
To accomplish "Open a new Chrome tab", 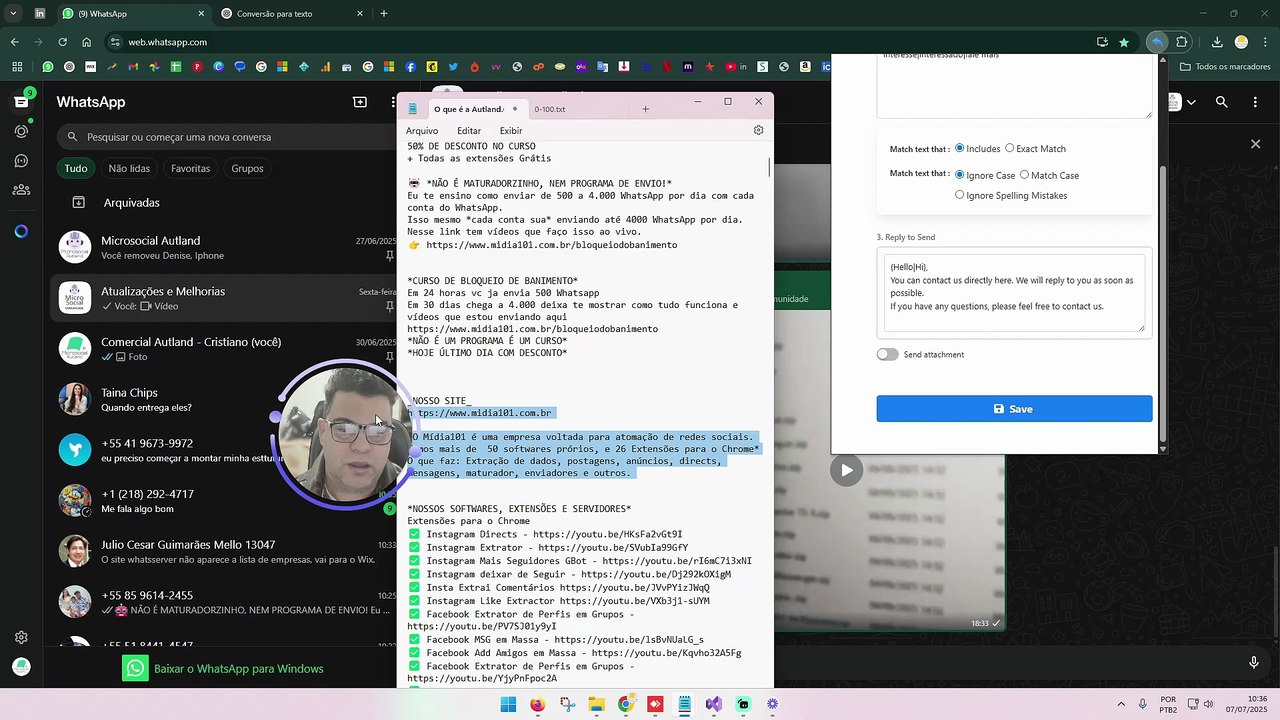I will 384,14.
